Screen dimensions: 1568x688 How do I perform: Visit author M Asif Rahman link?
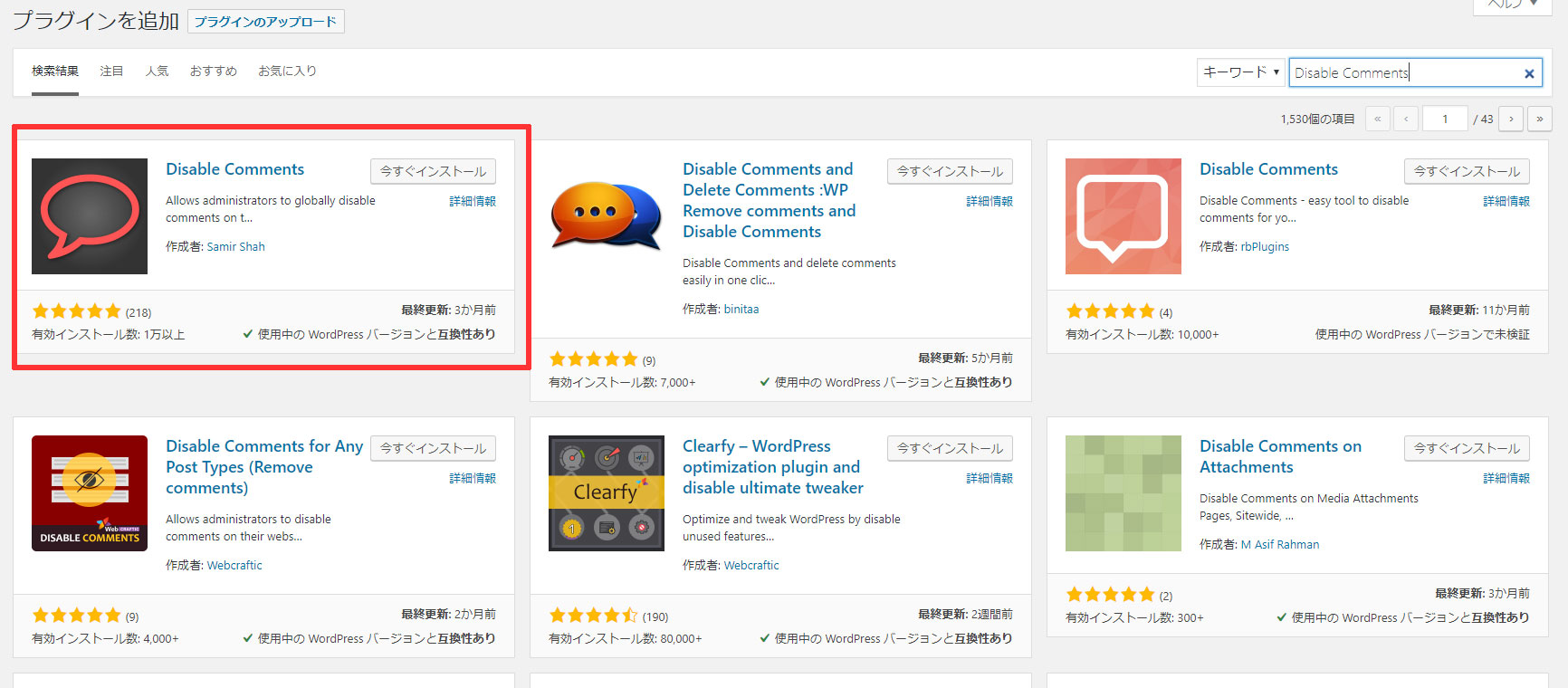click(x=1280, y=544)
